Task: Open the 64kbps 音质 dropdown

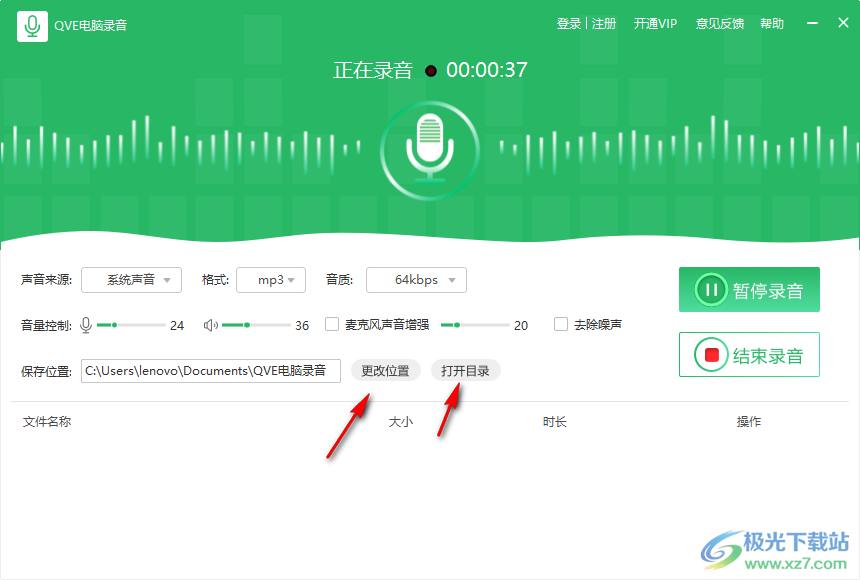Action: pyautogui.click(x=416, y=280)
